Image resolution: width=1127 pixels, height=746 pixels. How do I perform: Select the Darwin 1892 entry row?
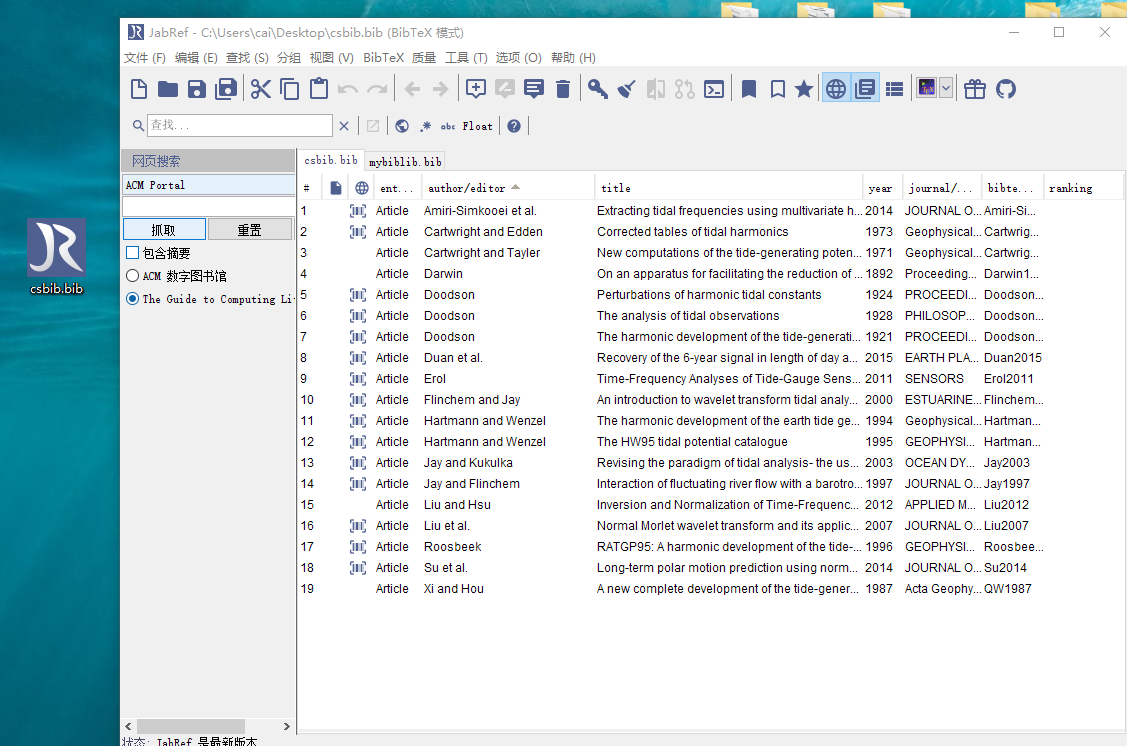click(710, 274)
